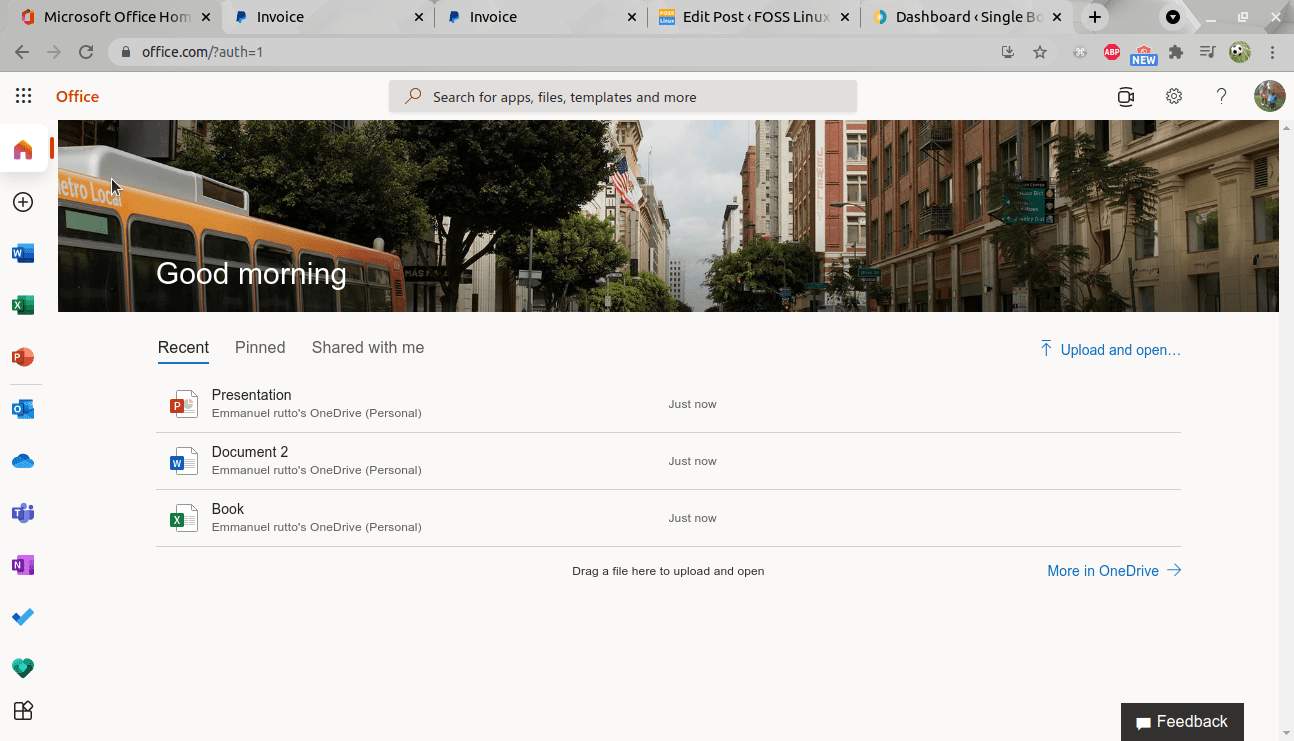Click the Excel icon beside Book

click(x=184, y=518)
